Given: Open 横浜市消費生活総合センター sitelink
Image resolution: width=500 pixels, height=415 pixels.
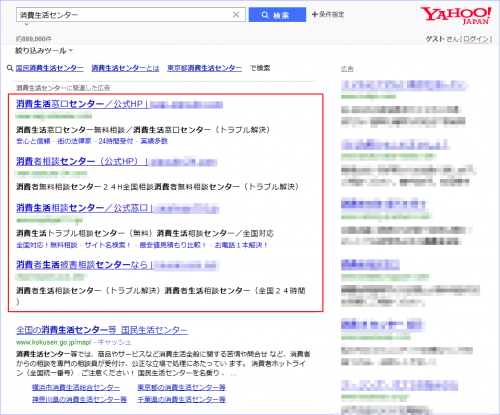Looking at the screenshot, I should pos(76,388).
